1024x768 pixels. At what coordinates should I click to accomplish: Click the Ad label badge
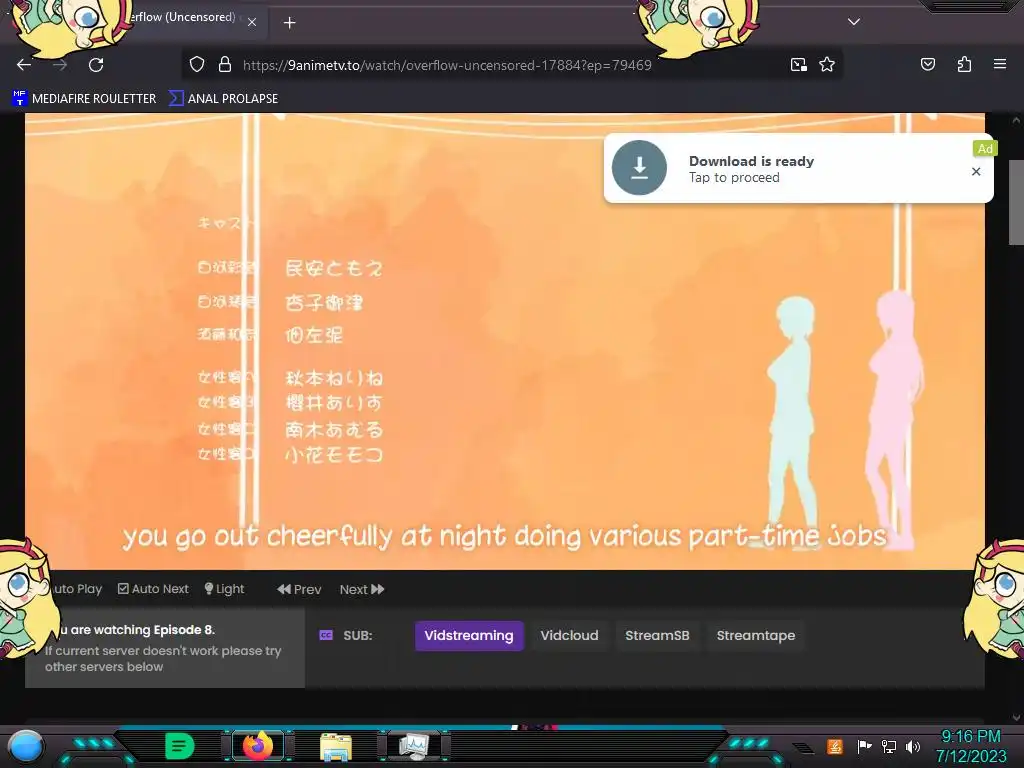[x=985, y=149]
